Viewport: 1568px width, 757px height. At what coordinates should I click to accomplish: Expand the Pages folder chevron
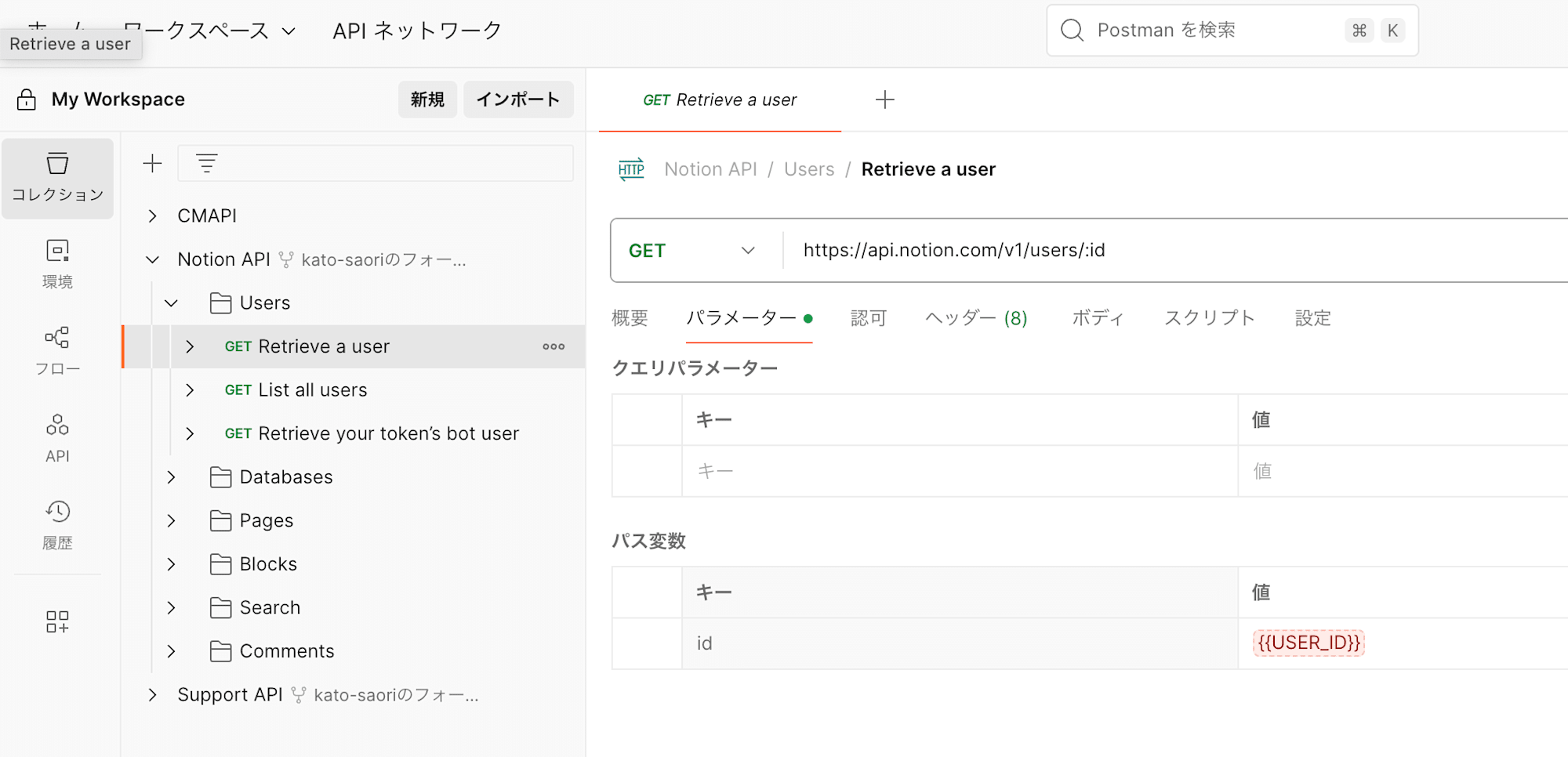[x=172, y=521]
